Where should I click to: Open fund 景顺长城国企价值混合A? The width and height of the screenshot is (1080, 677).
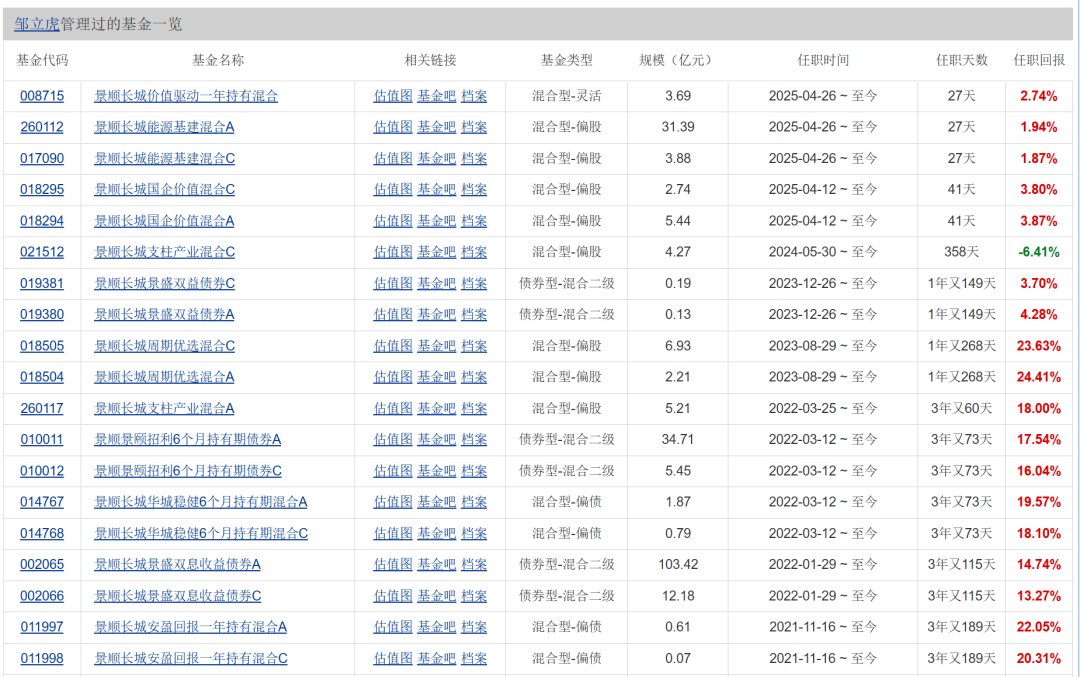[x=164, y=221]
